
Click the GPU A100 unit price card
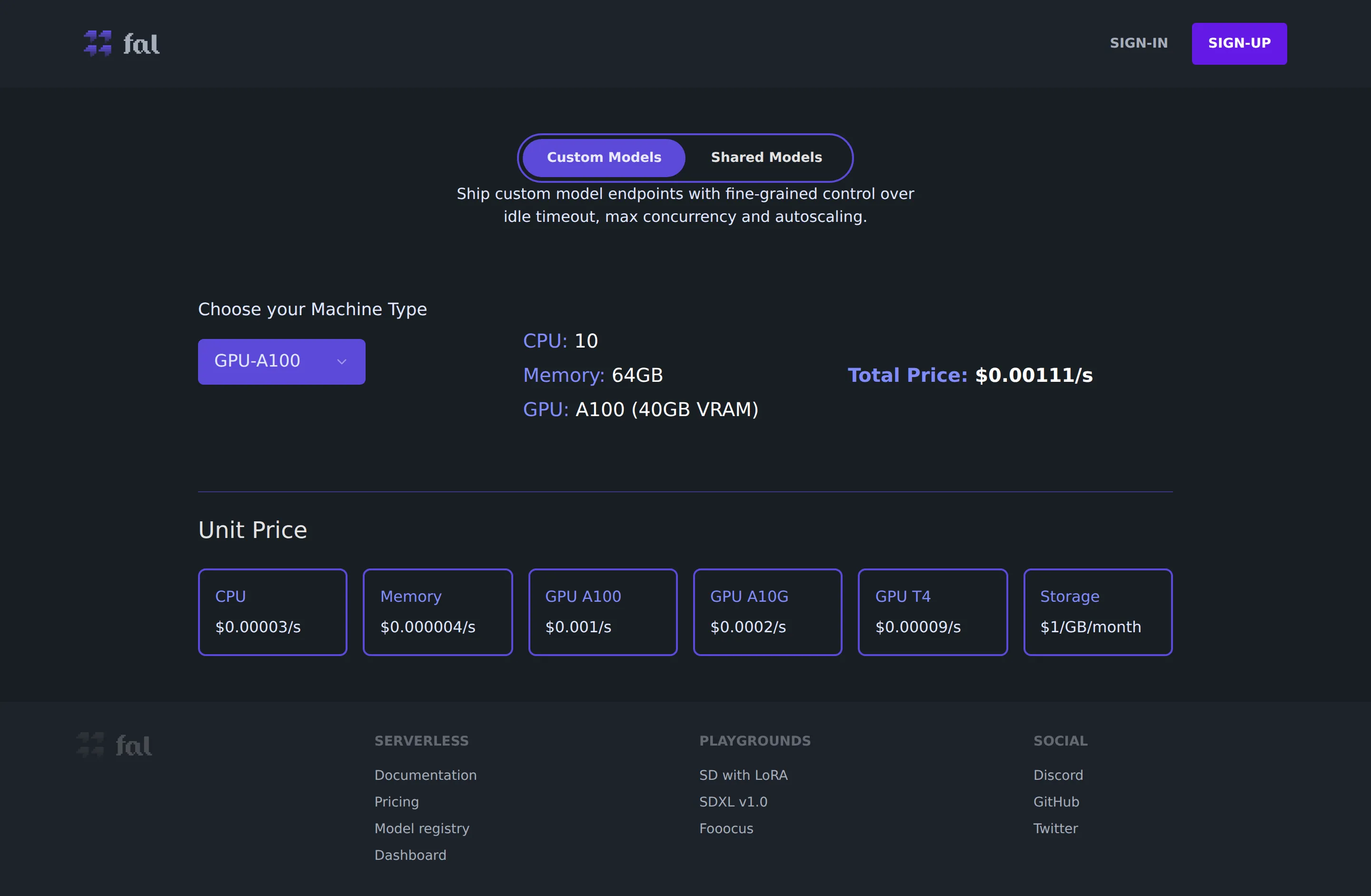click(x=603, y=612)
